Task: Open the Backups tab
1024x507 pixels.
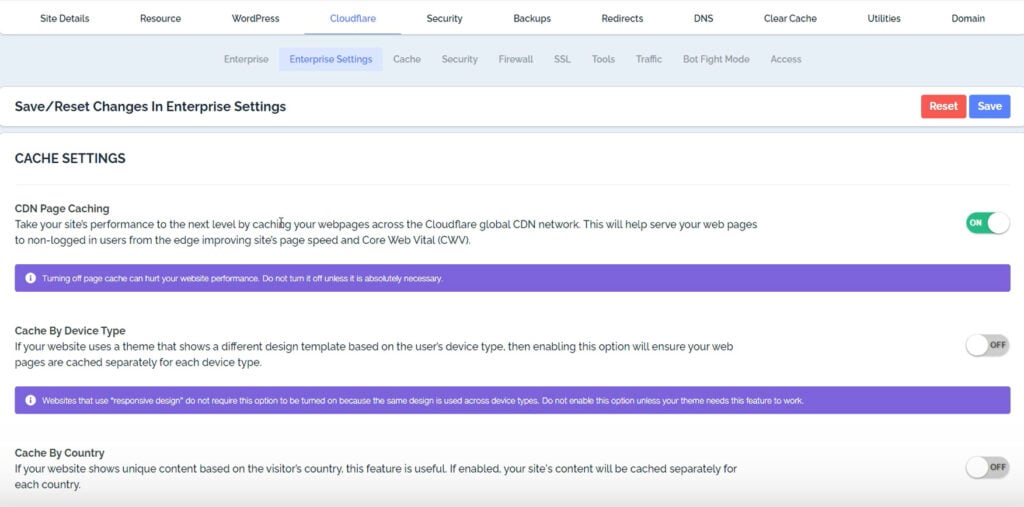Action: [532, 18]
